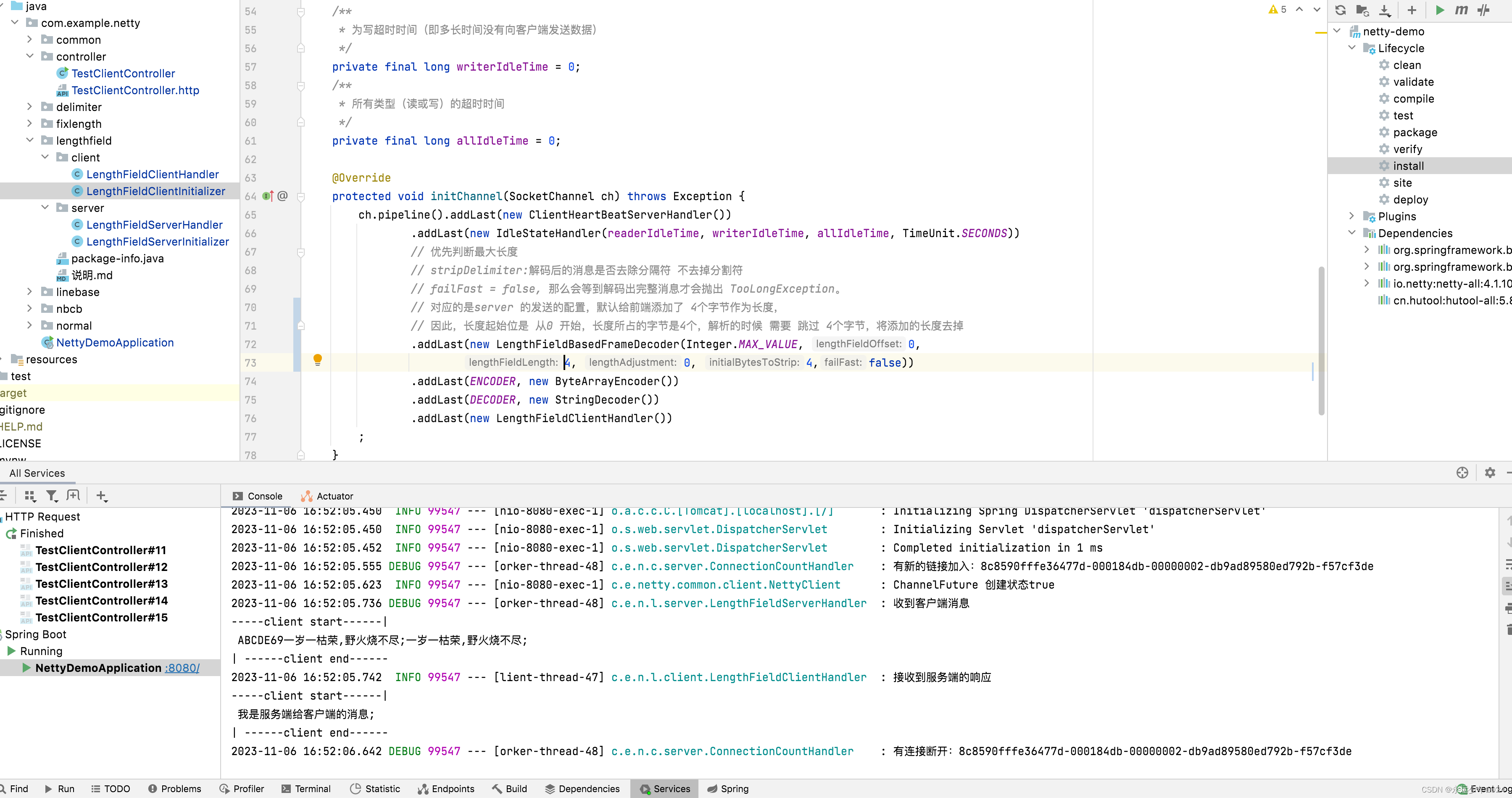1512x798 pixels.
Task: Collapse the server folder
Action: click(x=45, y=208)
